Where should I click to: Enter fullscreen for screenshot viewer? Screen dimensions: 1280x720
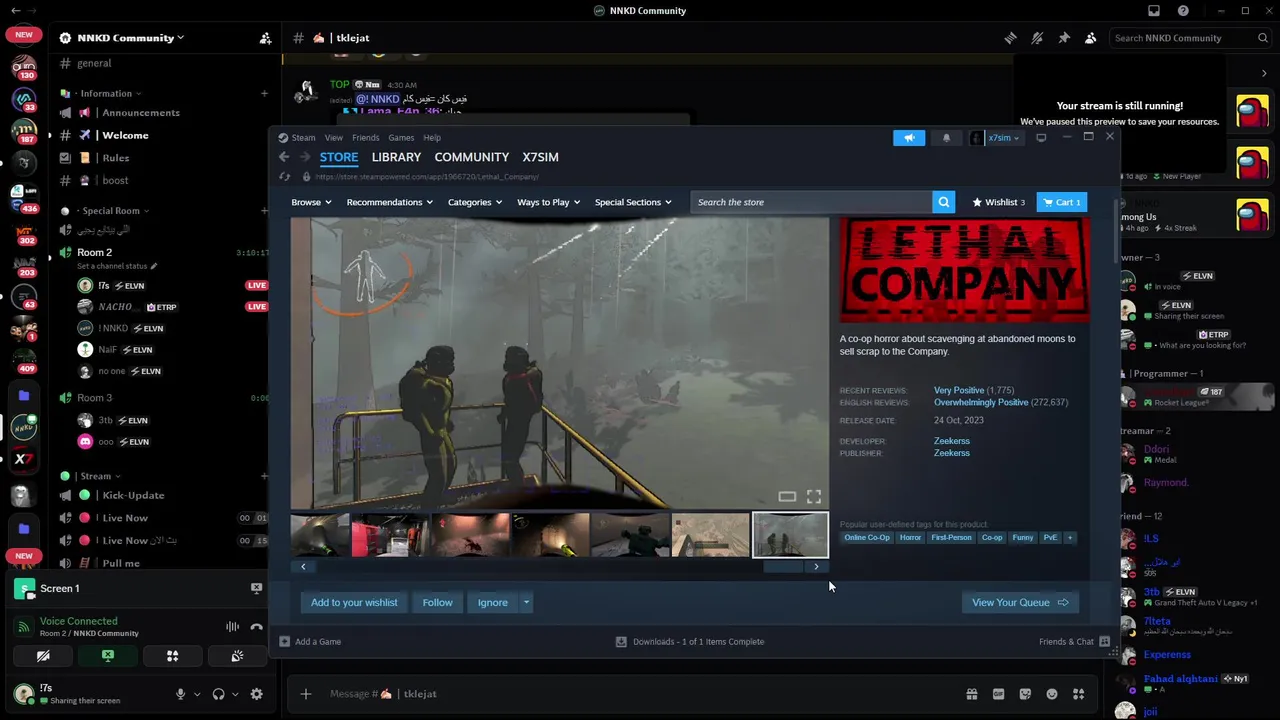[814, 497]
